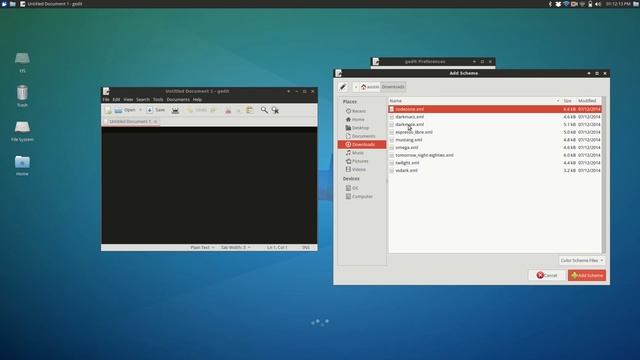Viewport: 640px width, 360px height.
Task: Click the Redo icon in gedit toolbar
Action: pyautogui.click(x=213, y=110)
